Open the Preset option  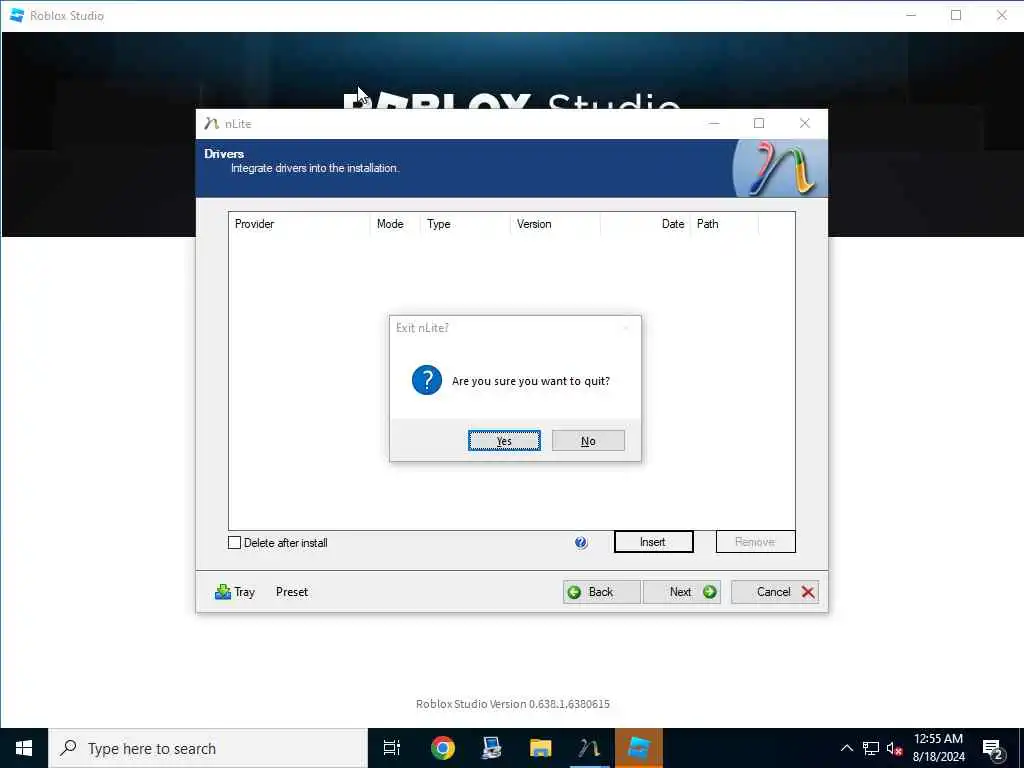click(x=291, y=592)
